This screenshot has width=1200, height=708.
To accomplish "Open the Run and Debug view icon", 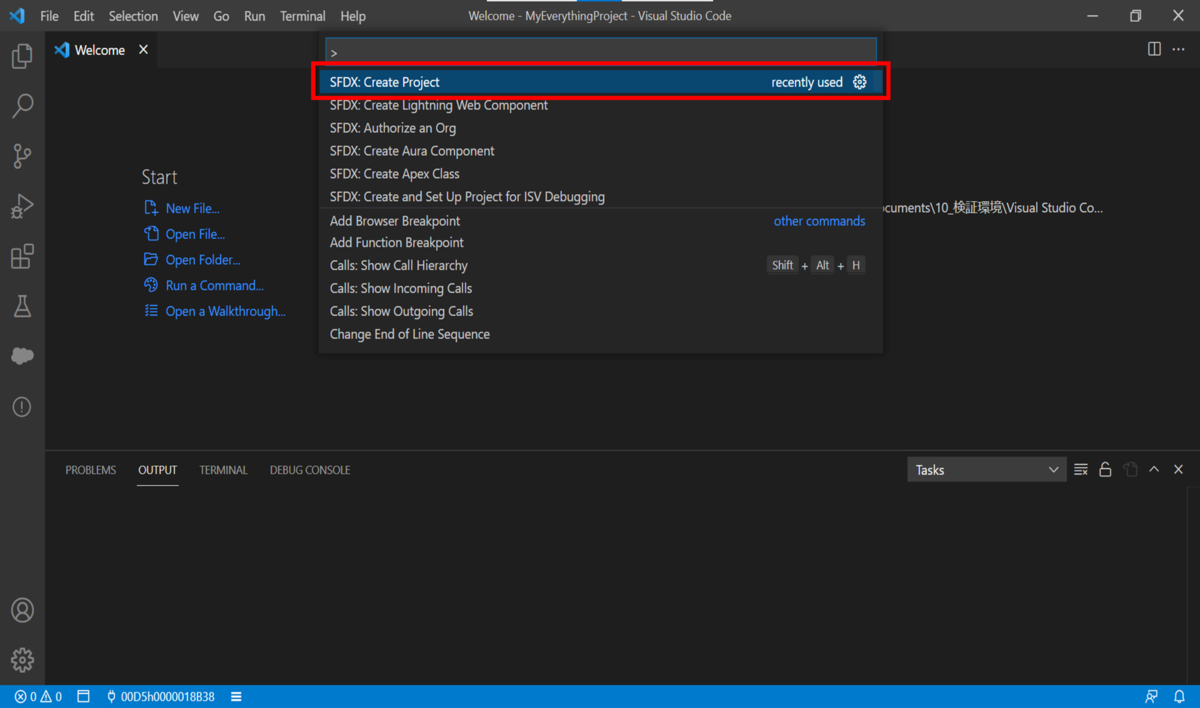I will (22, 206).
